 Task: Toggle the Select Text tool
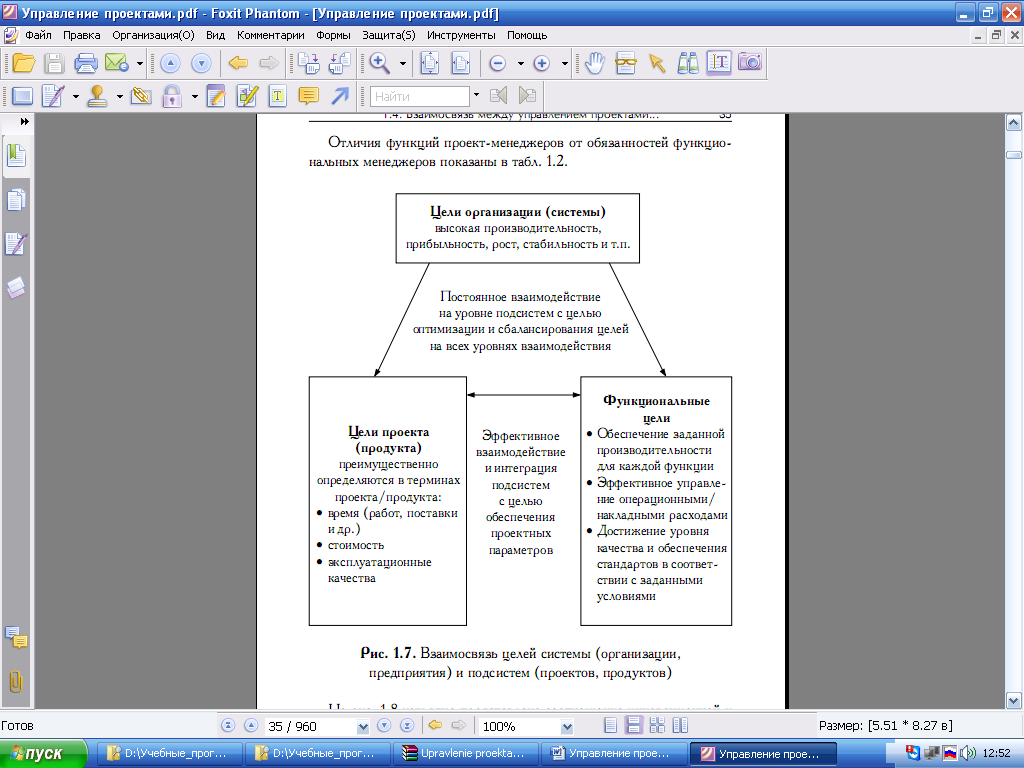718,63
